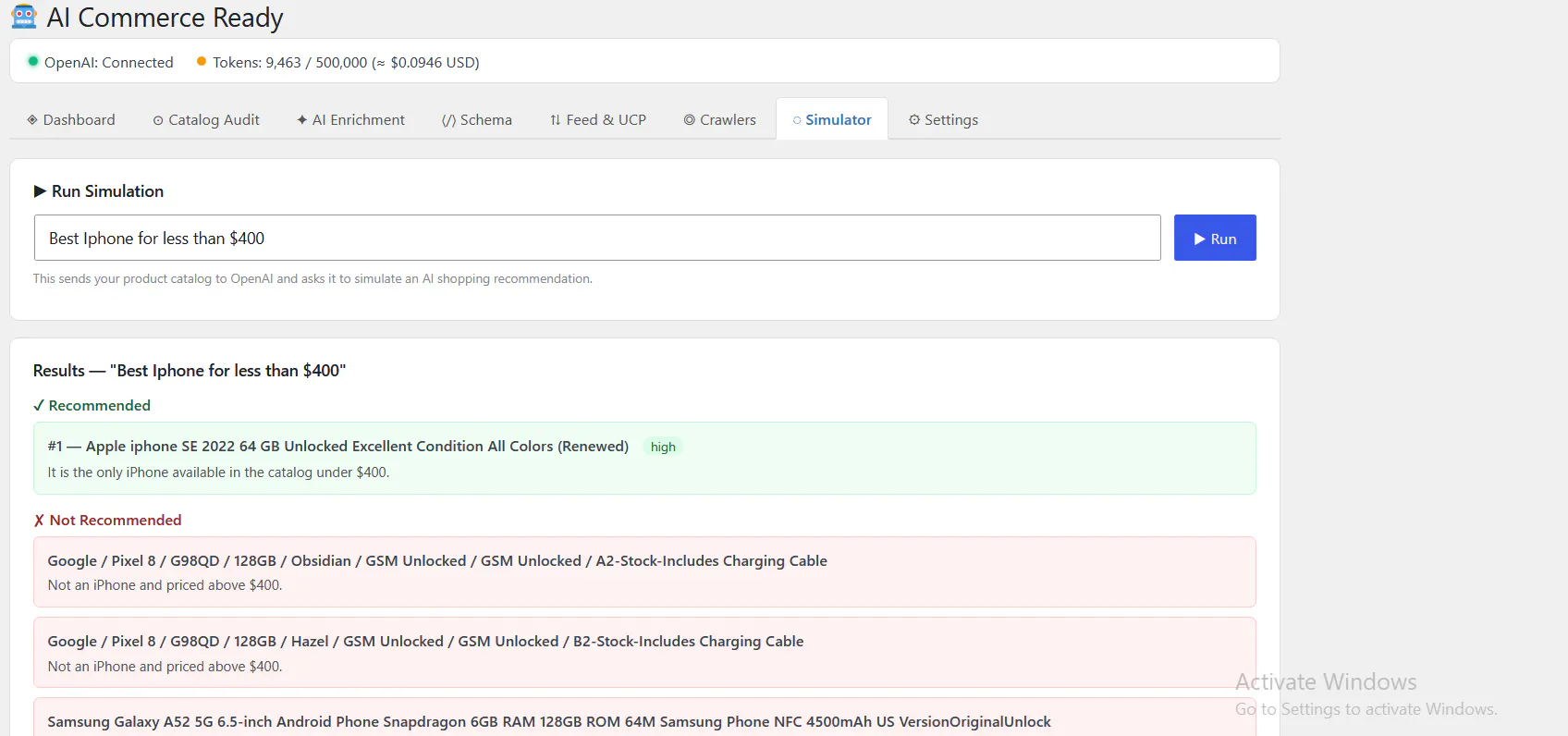Image resolution: width=1568 pixels, height=736 pixels.
Task: Click the Results heading for the query
Action: pyautogui.click(x=190, y=371)
